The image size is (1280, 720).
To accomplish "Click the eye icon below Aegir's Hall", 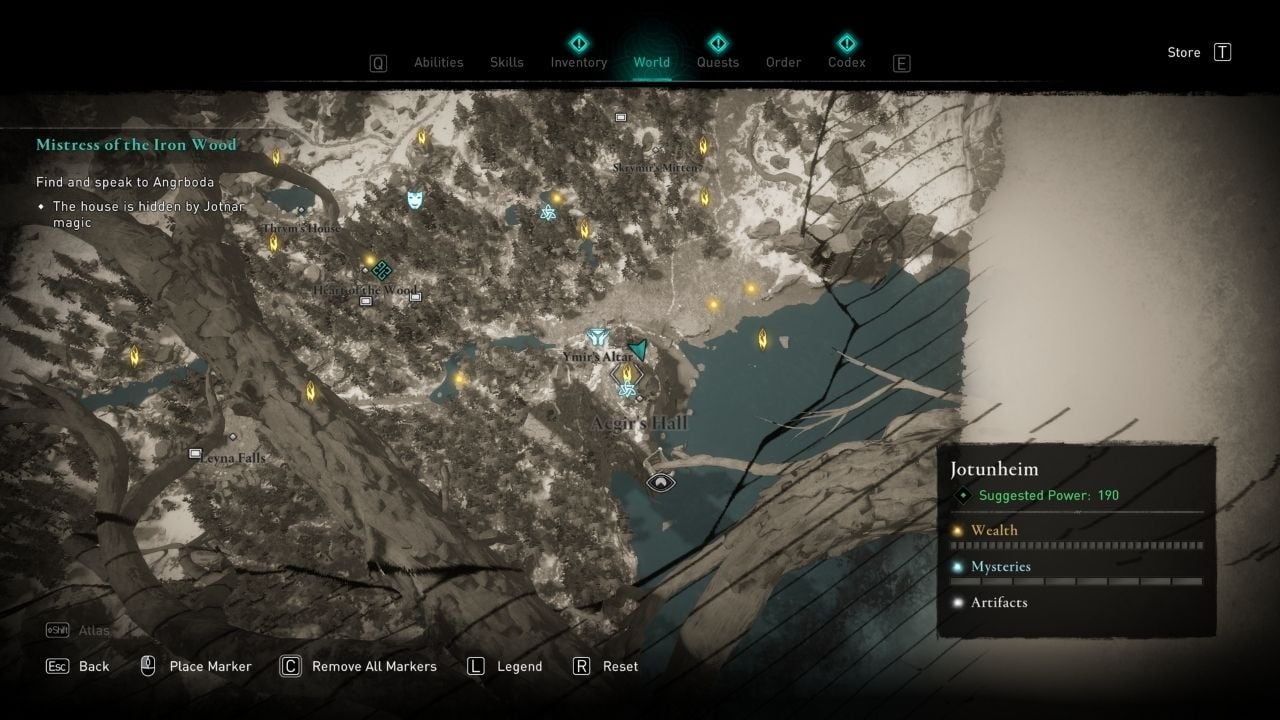I will (659, 483).
